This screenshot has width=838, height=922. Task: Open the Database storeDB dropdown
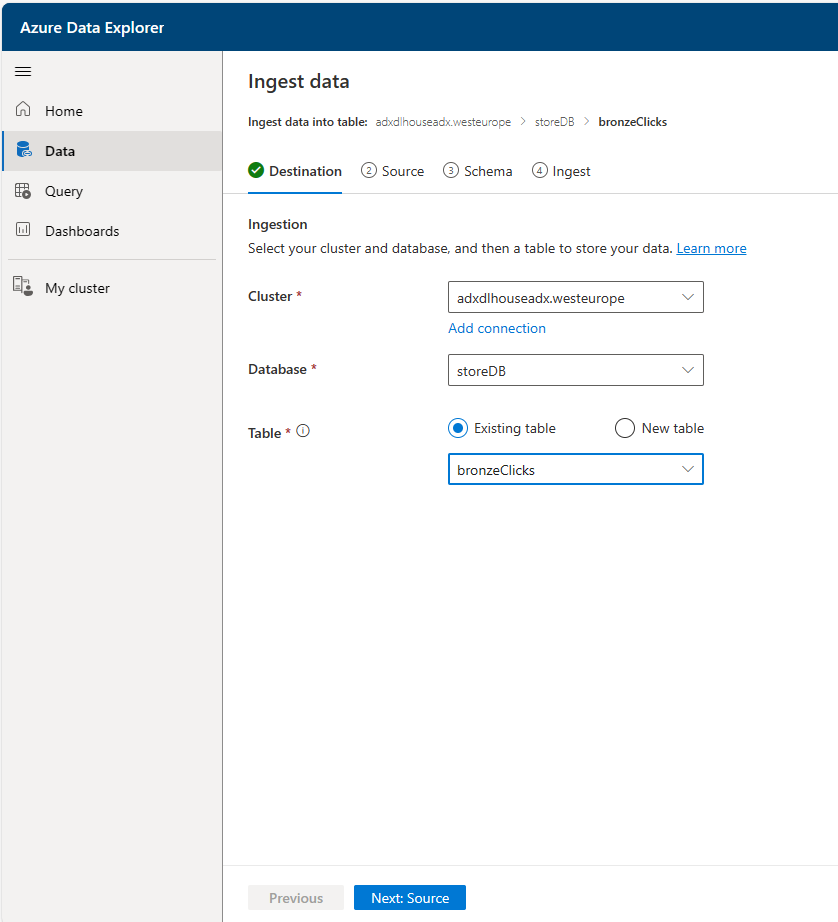[576, 370]
